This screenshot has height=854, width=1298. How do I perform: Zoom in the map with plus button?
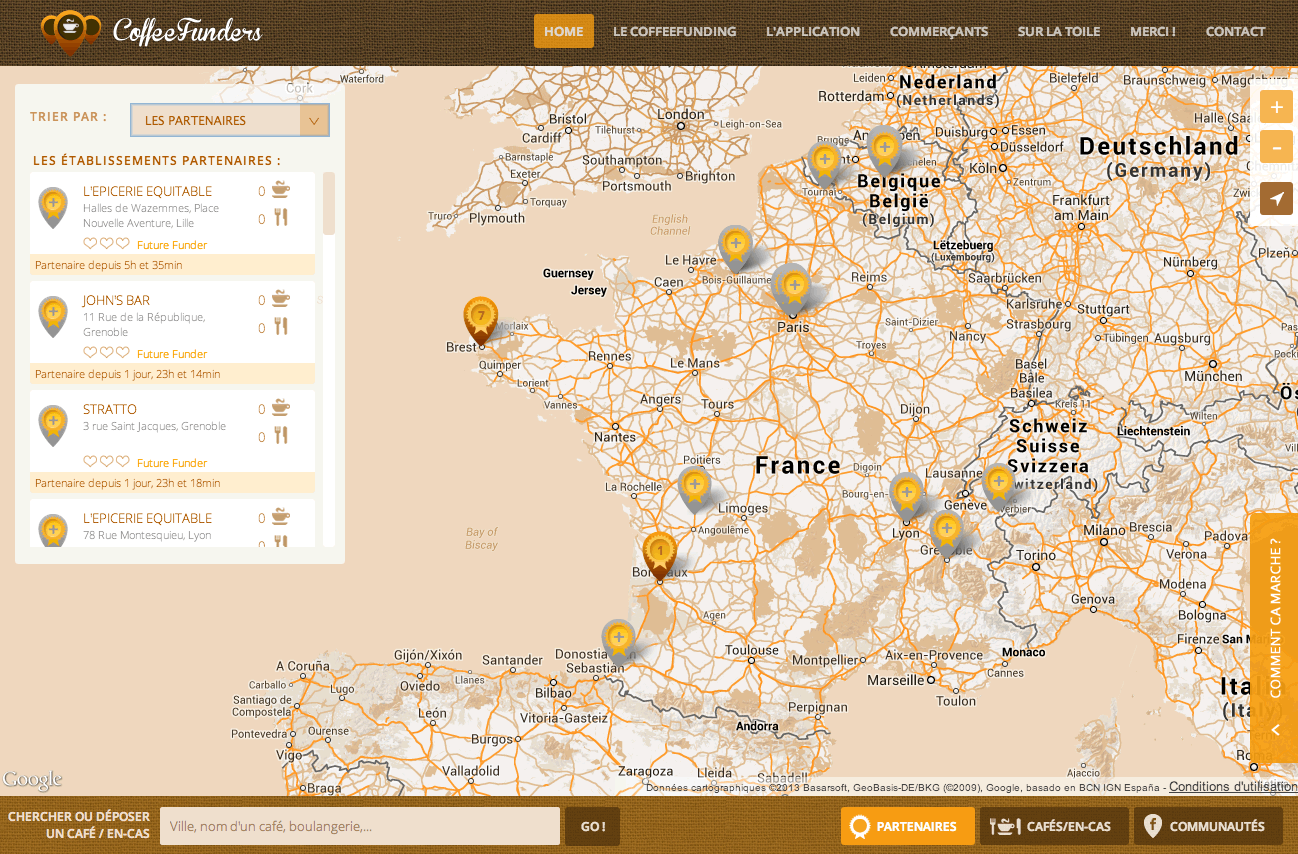click(x=1276, y=107)
